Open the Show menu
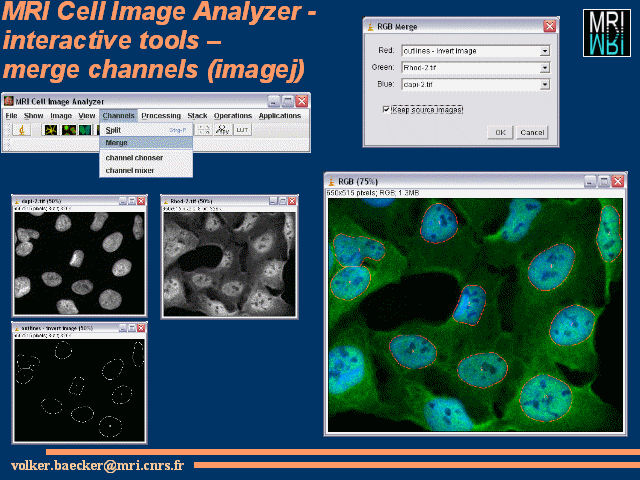 click(33, 116)
